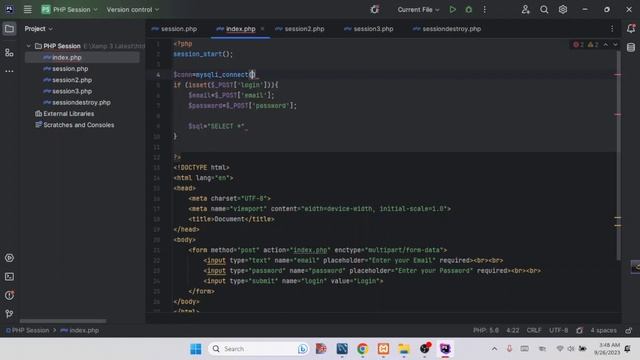The image size is (640, 360).
Task: Run the current file
Action: click(452, 9)
